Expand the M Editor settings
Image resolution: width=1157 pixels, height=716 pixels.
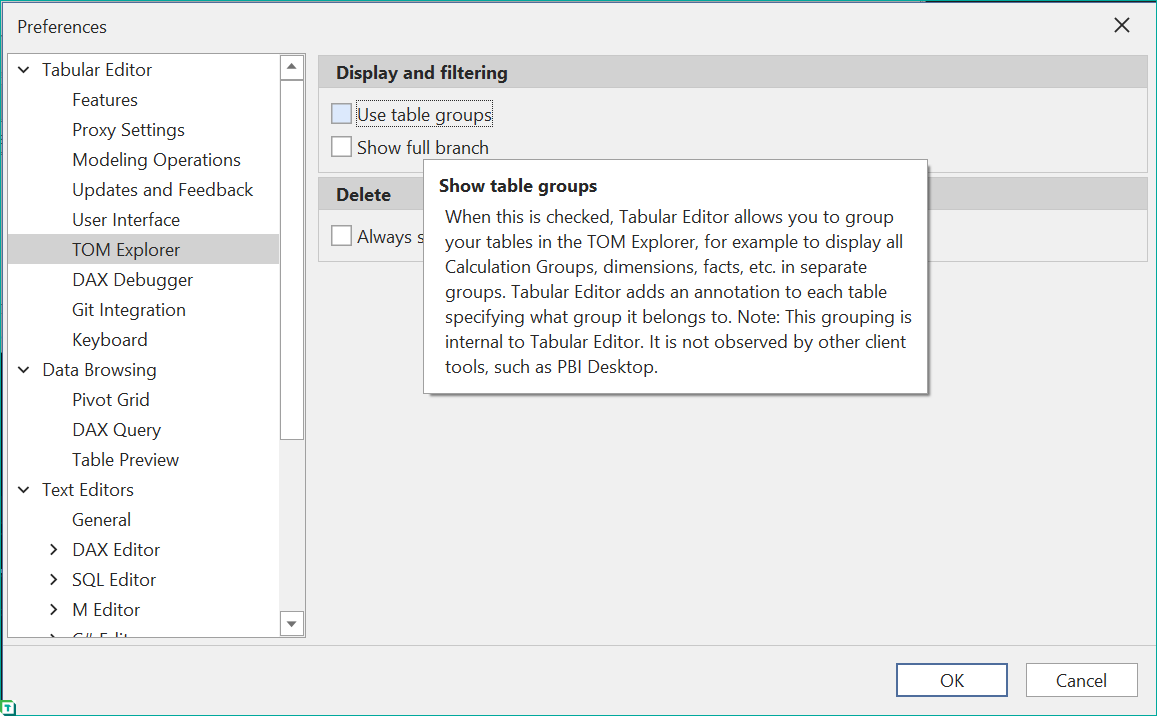point(53,609)
